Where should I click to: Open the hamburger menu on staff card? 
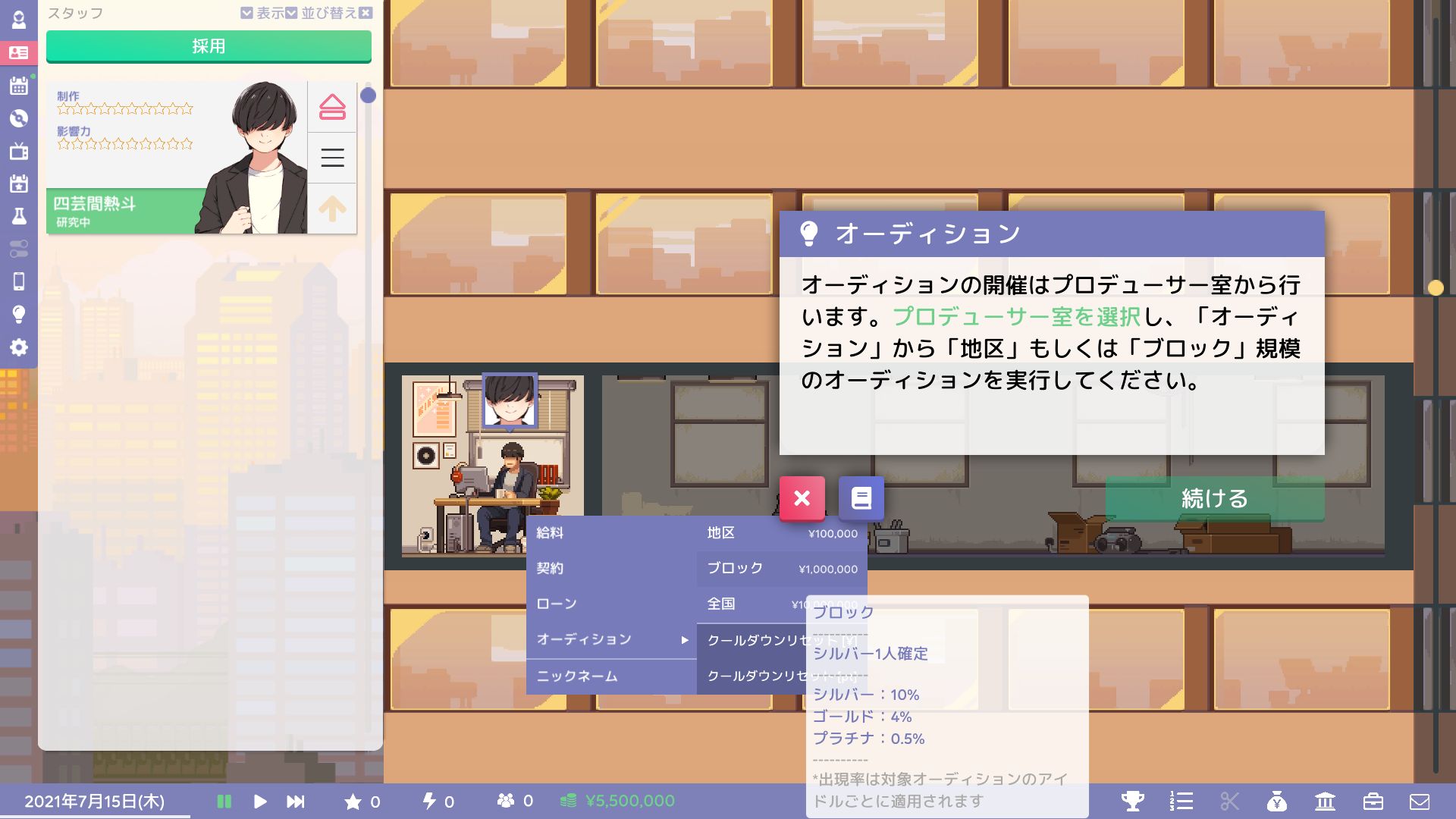point(332,158)
